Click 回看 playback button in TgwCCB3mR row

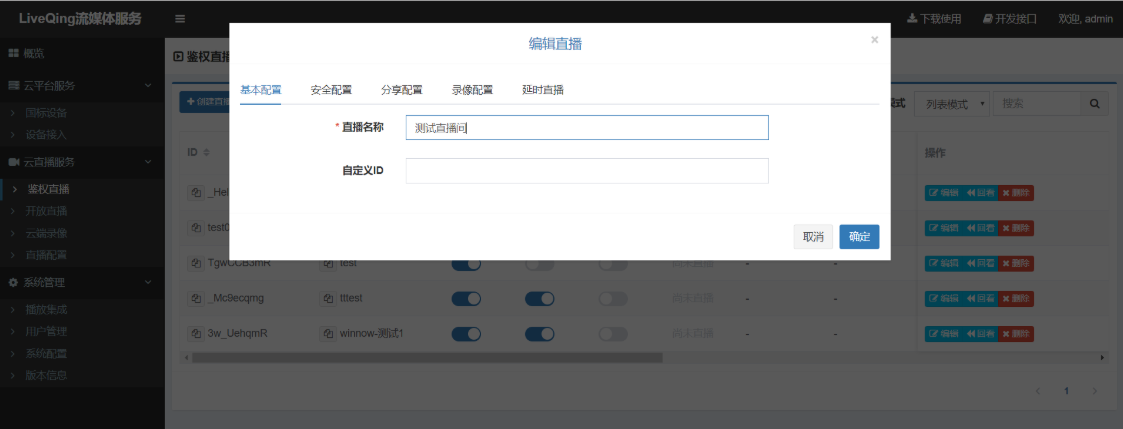(980, 264)
